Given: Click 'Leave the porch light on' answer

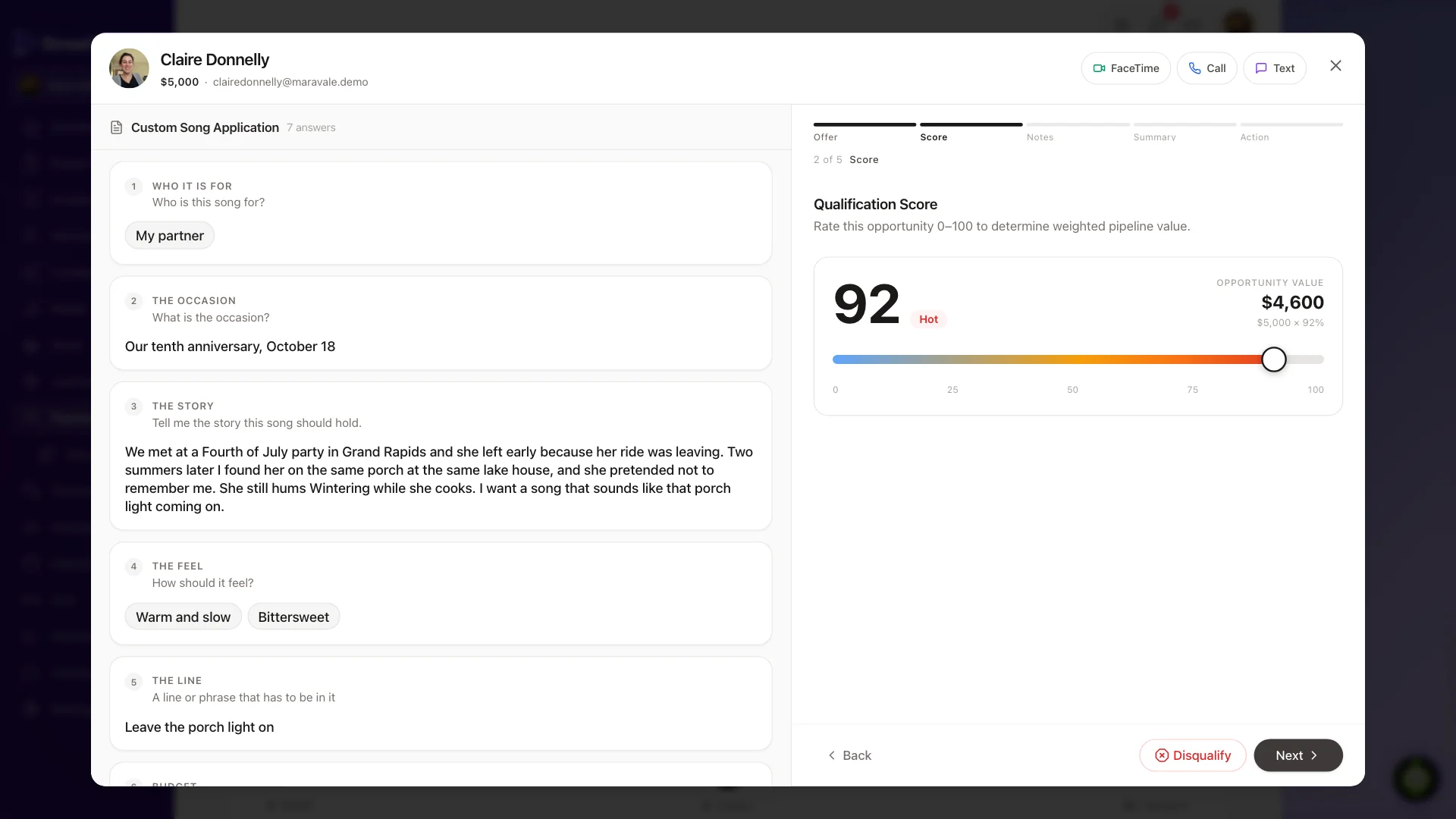Looking at the screenshot, I should [199, 727].
